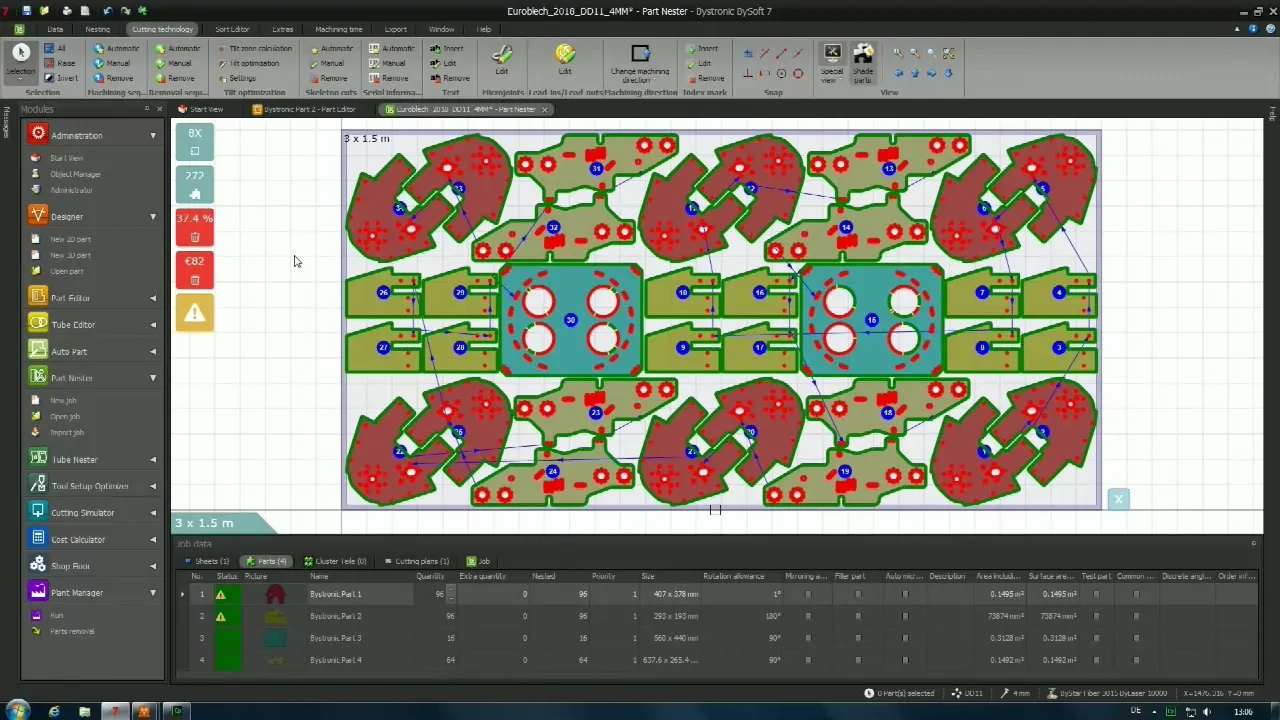Collapse the Designer module section
The width and height of the screenshot is (1280, 720).
[x=153, y=216]
